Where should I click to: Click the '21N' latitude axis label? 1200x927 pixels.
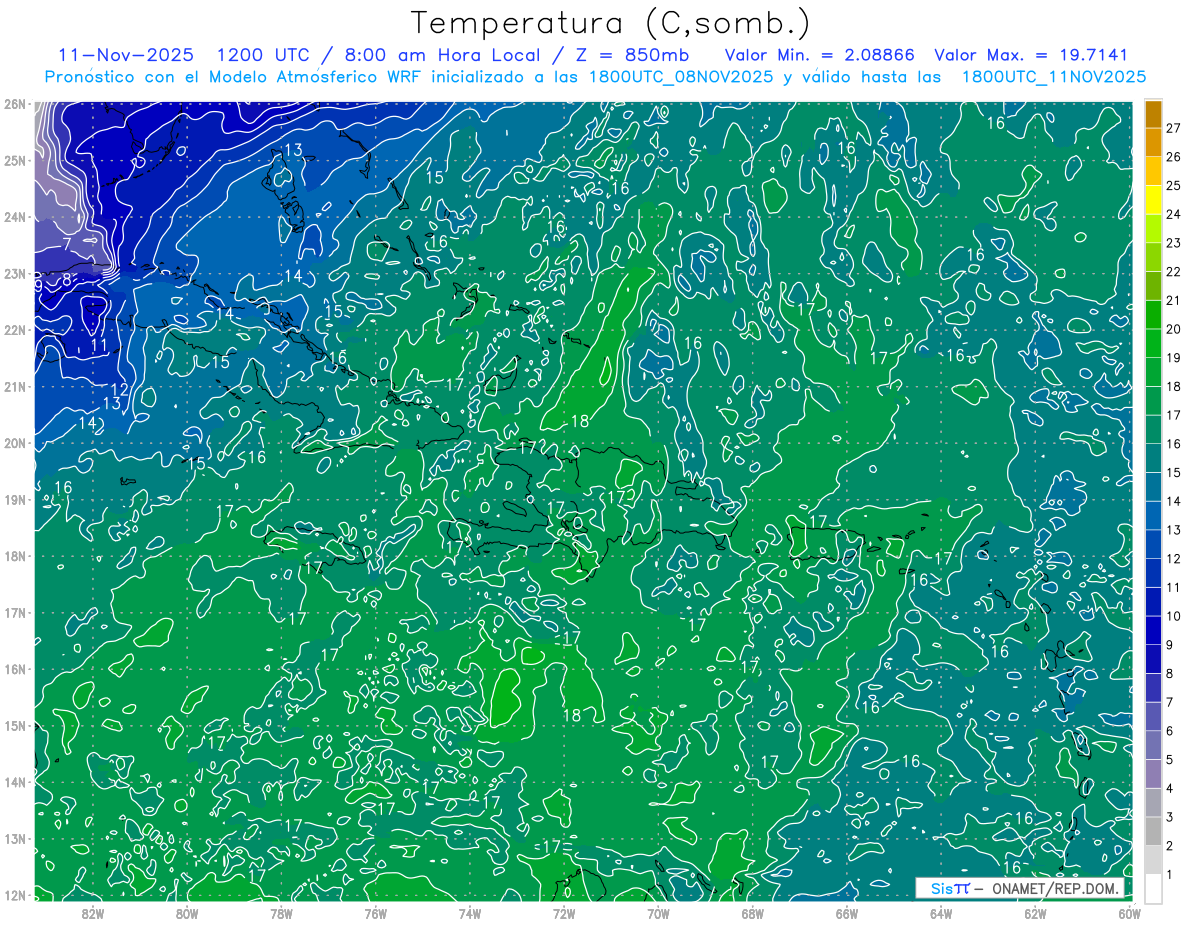click(x=15, y=386)
